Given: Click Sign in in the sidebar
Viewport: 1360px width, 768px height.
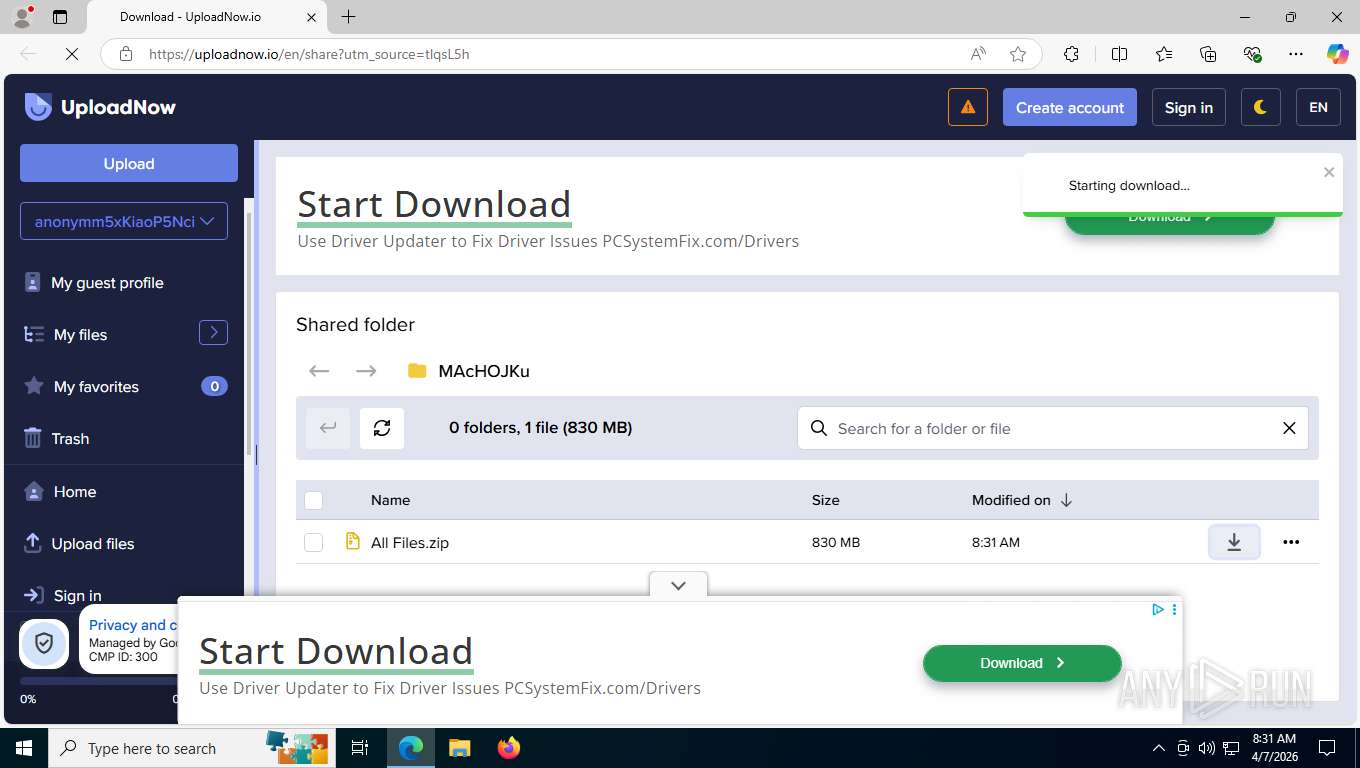Looking at the screenshot, I should tap(63, 595).
